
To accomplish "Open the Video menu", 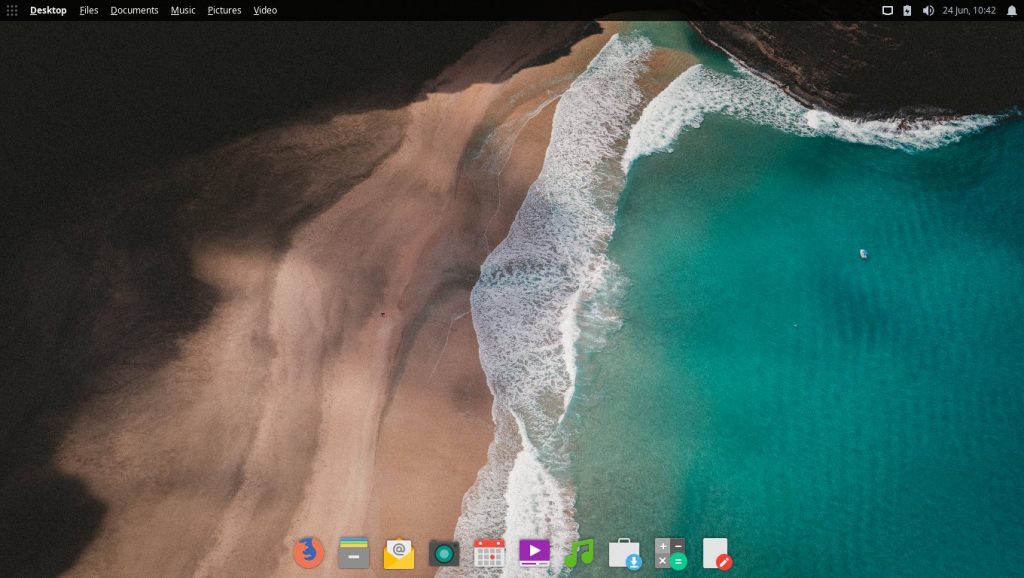I will 265,10.
